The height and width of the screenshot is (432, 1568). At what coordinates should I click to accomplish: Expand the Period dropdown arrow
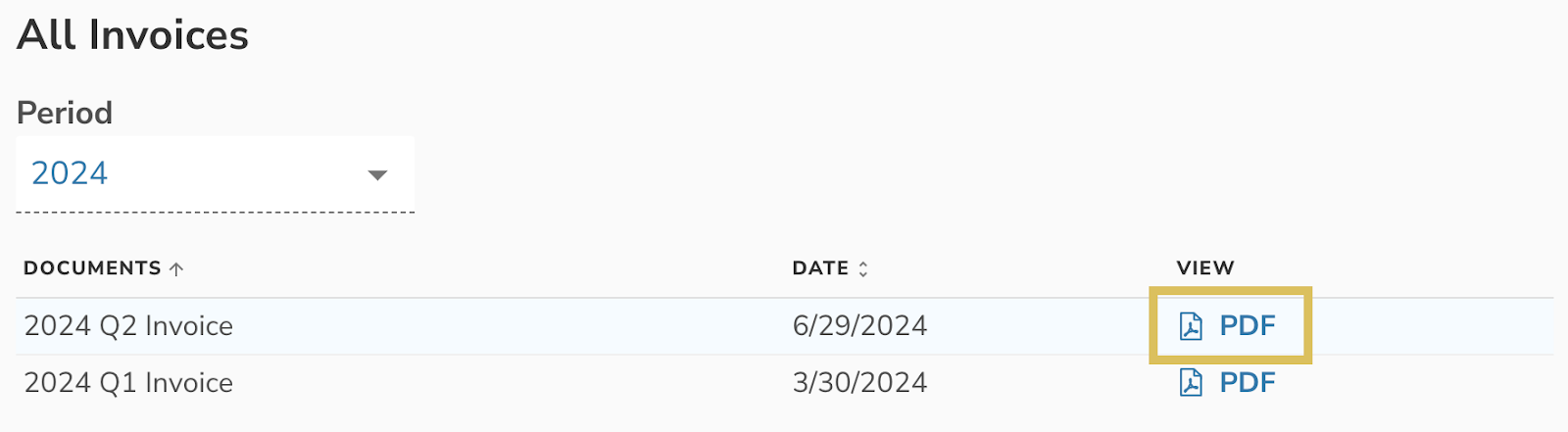tap(377, 175)
